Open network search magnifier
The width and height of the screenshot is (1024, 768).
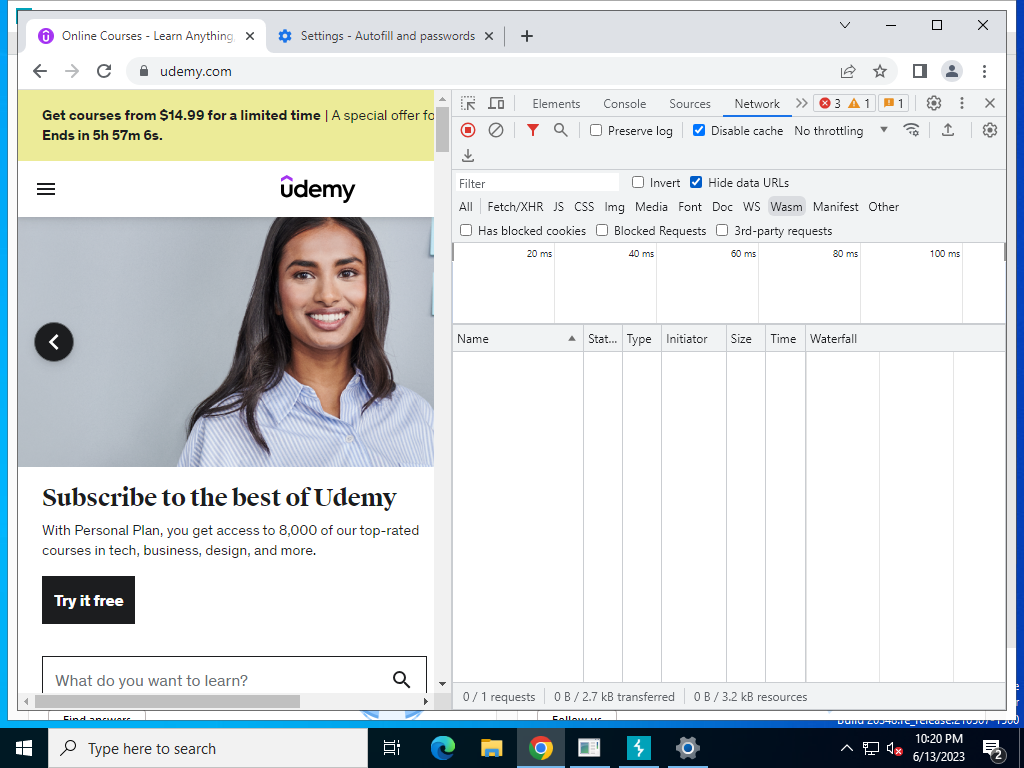560,130
